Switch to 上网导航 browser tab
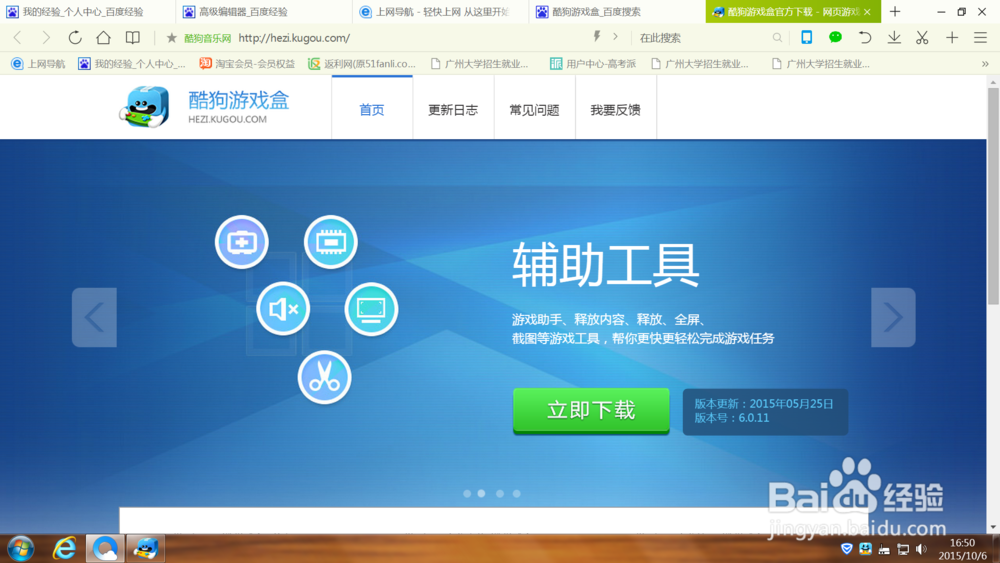Screen dimensions: 1000x563 [441, 11]
